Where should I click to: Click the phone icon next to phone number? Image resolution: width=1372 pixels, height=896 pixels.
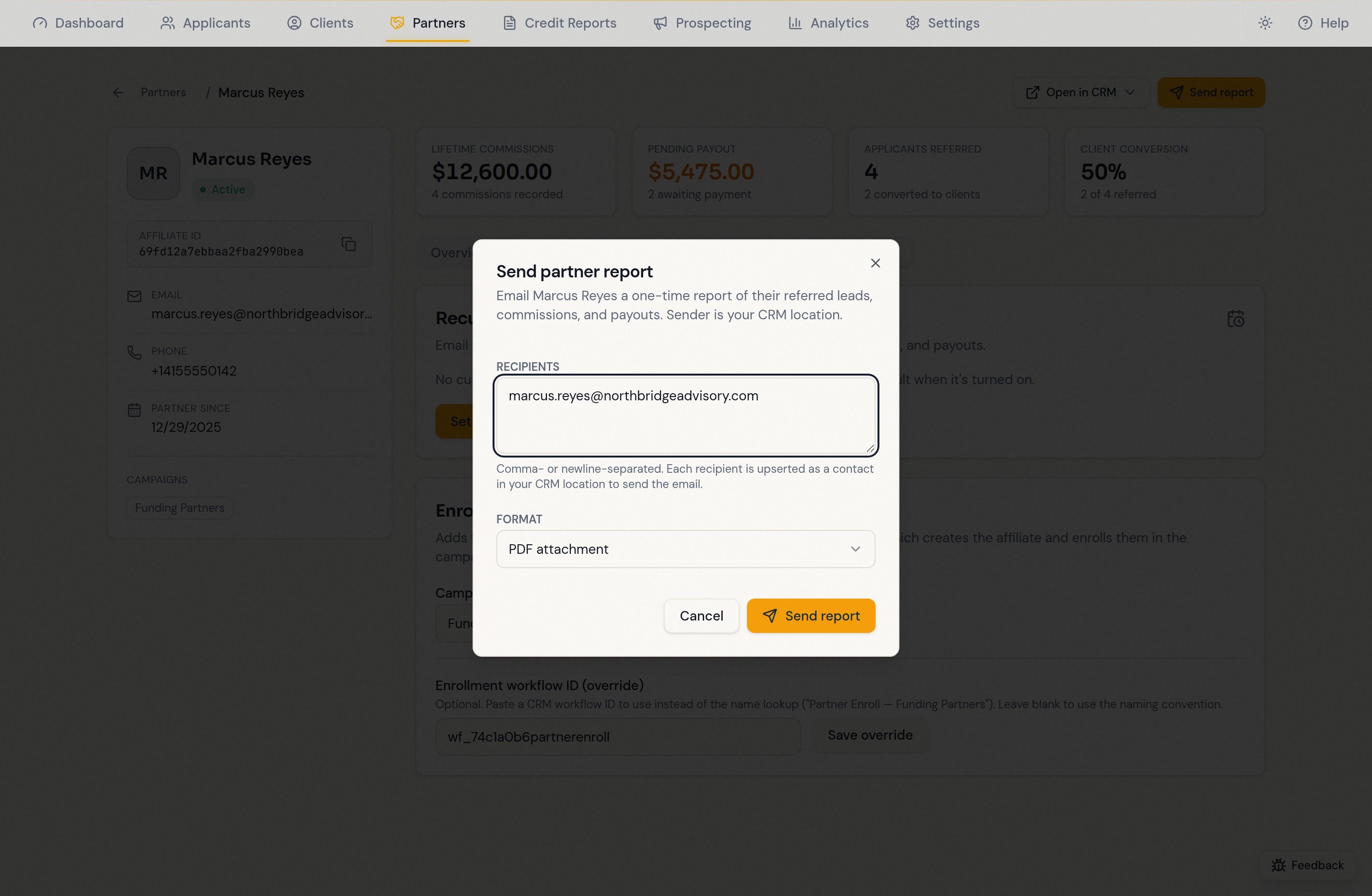click(x=134, y=352)
